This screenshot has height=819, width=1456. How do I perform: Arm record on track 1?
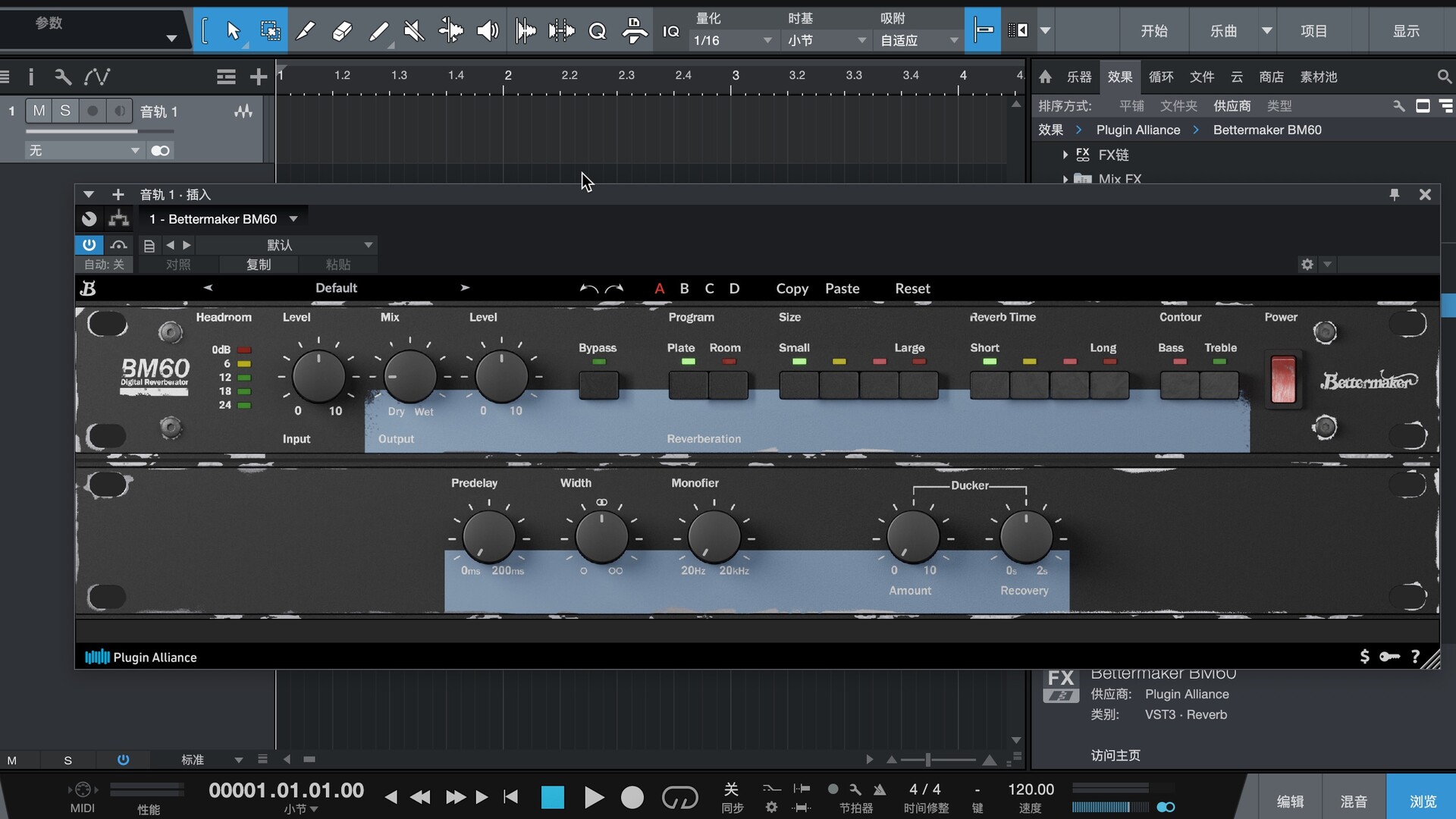coord(93,111)
